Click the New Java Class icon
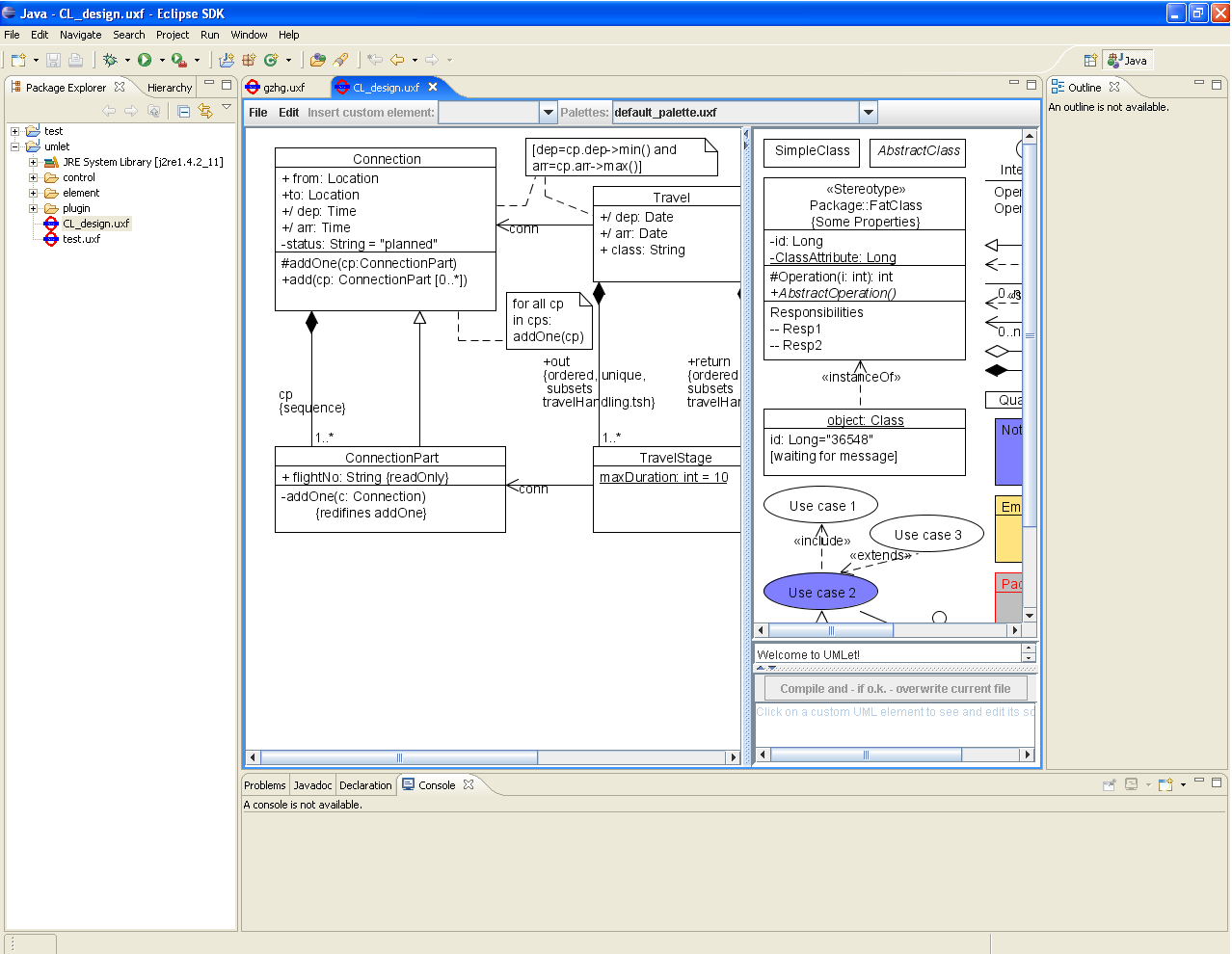1232x954 pixels. [x=271, y=60]
